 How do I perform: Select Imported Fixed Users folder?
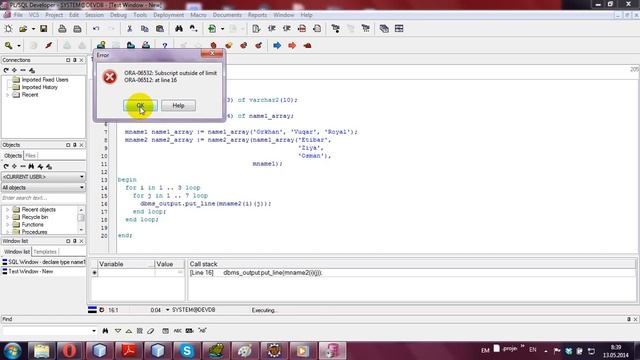coord(45,80)
